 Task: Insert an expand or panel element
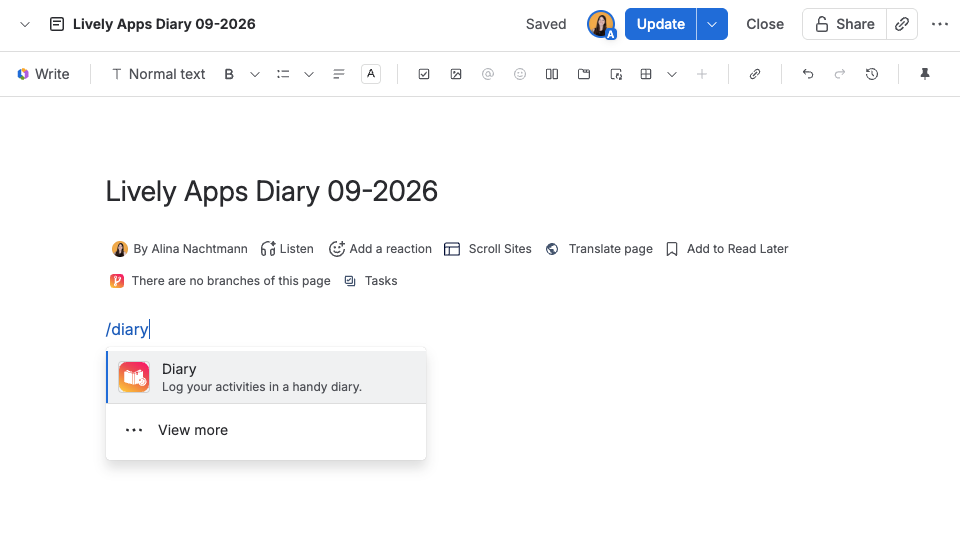click(x=584, y=74)
